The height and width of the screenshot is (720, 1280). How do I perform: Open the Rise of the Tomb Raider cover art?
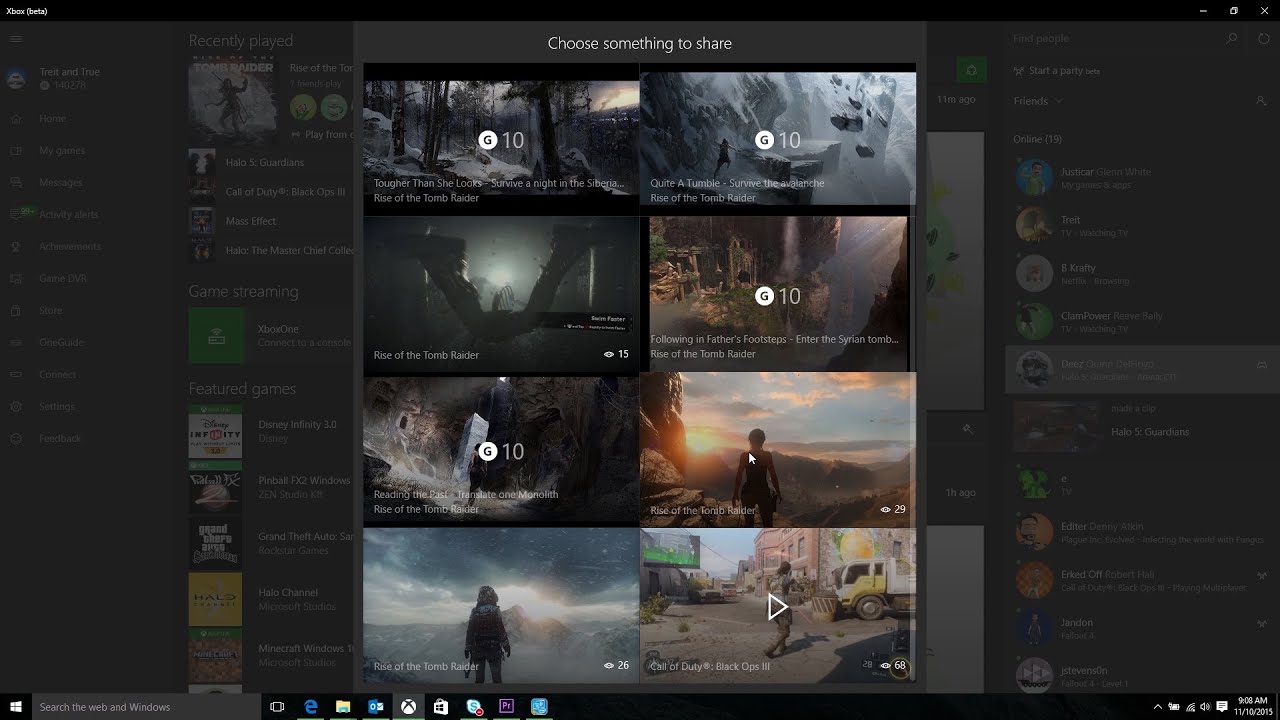click(233, 102)
